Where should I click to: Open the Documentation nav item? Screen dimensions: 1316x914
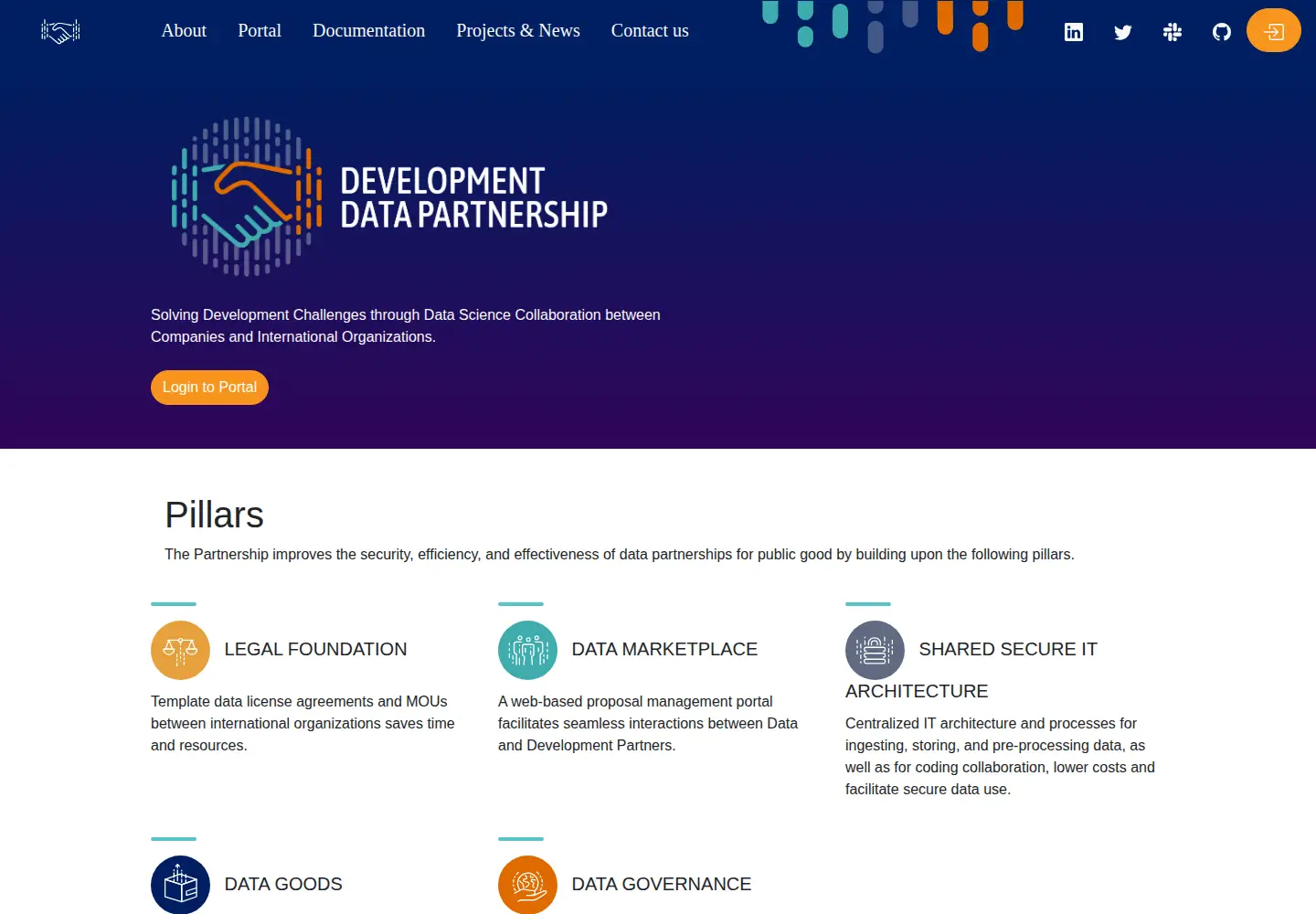pos(368,30)
